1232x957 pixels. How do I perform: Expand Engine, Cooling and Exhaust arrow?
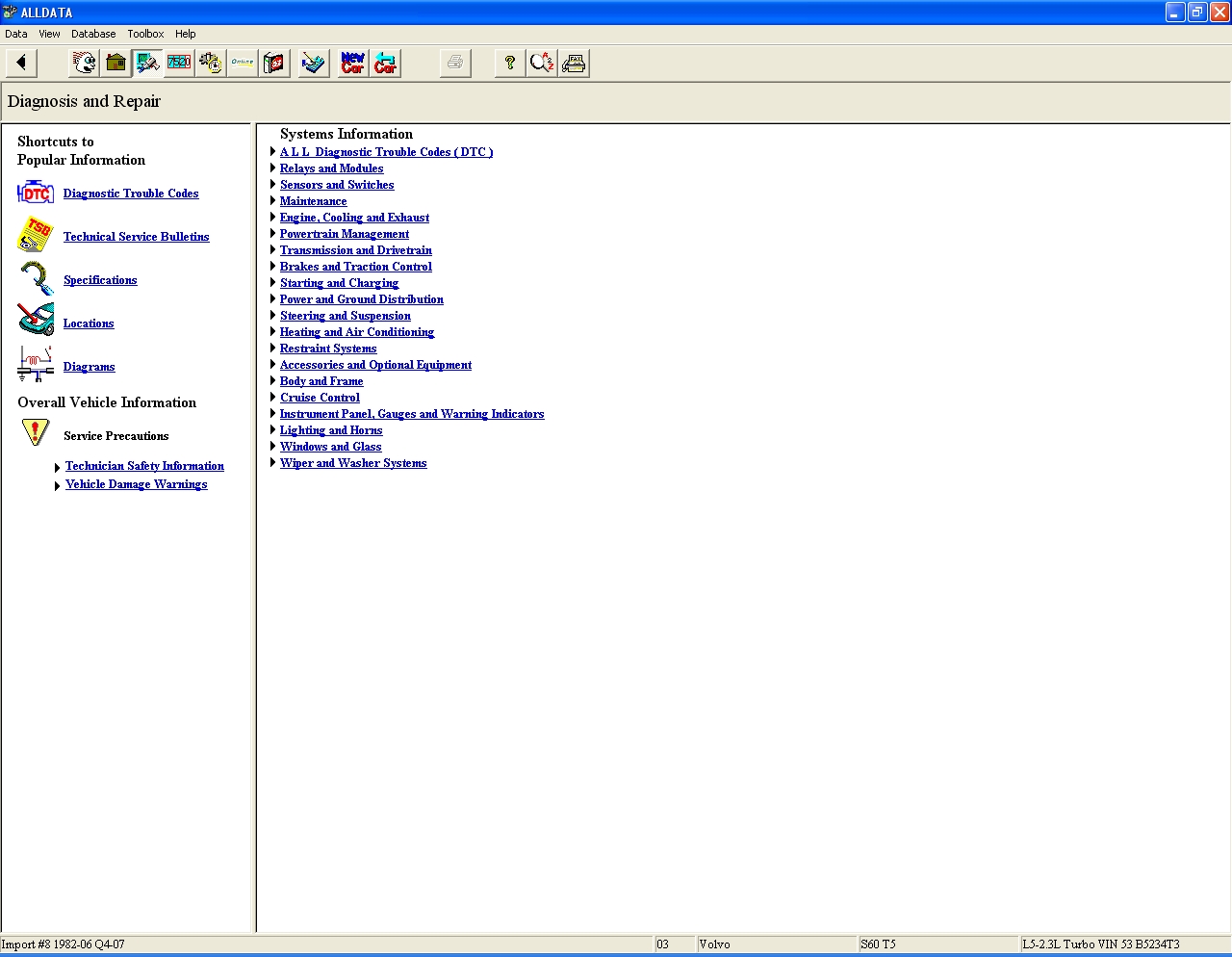tap(273, 218)
